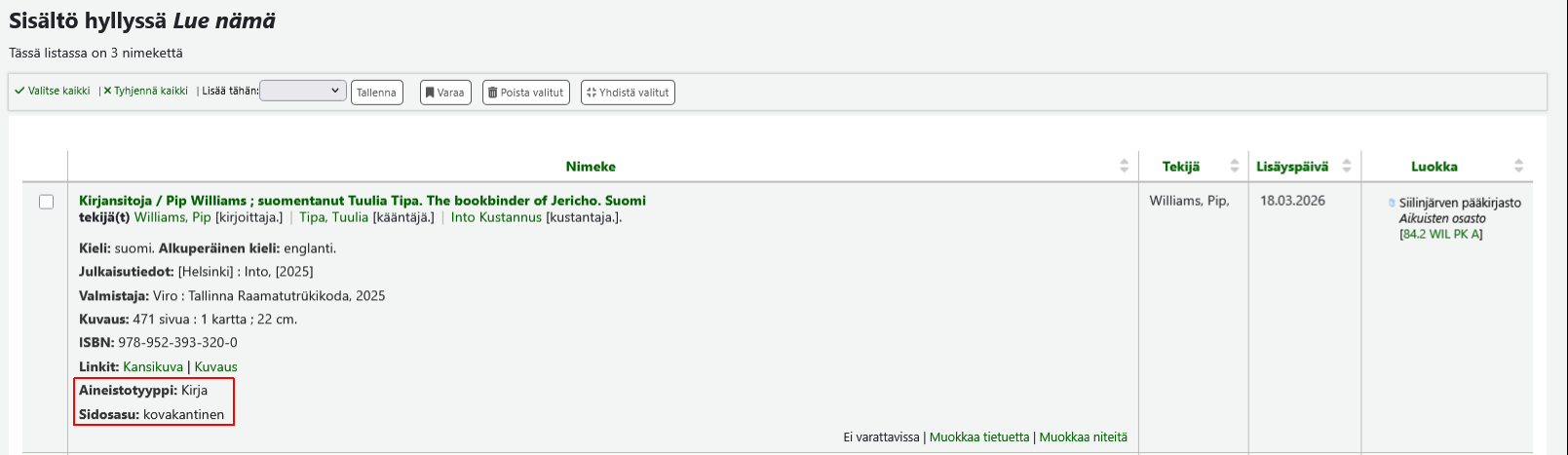
Task: Tick the checkbox for the Kirjansitoja row
Action: (x=46, y=202)
